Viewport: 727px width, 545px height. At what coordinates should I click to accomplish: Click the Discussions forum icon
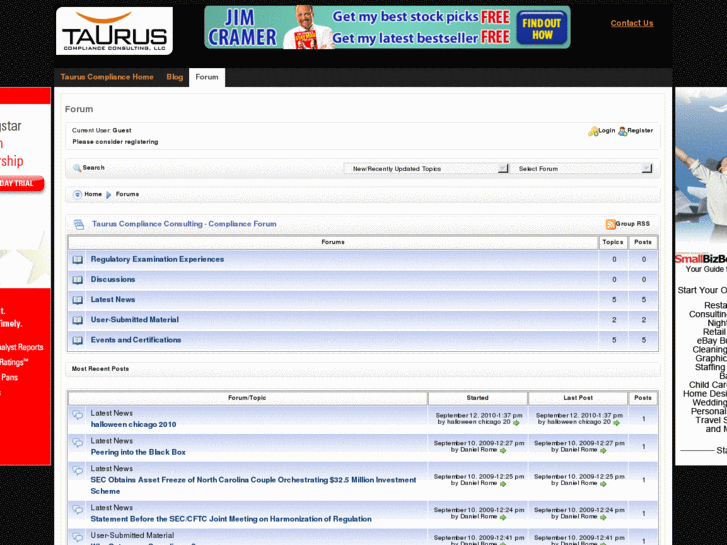[x=77, y=280]
